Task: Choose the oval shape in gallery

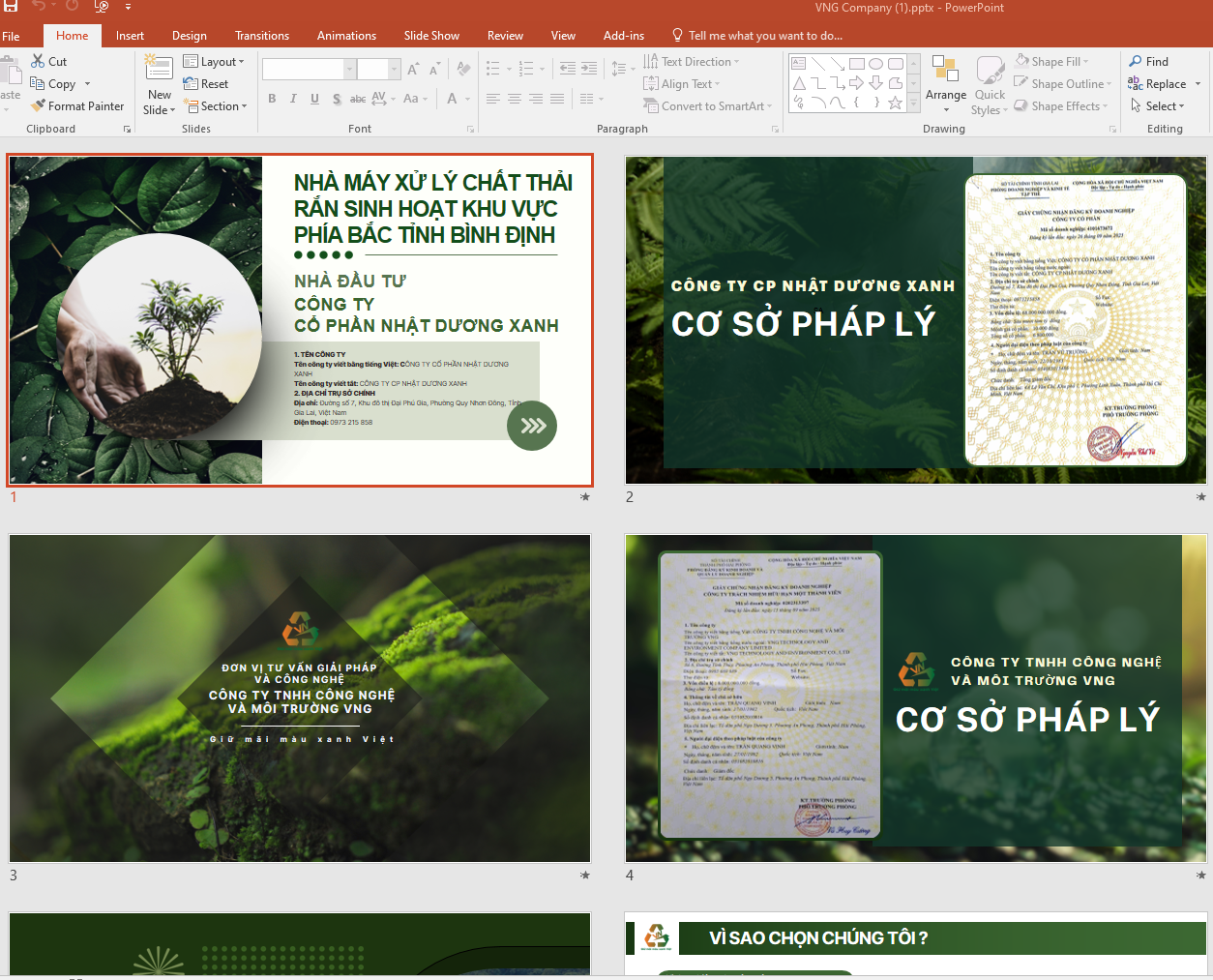Action: coord(875,65)
